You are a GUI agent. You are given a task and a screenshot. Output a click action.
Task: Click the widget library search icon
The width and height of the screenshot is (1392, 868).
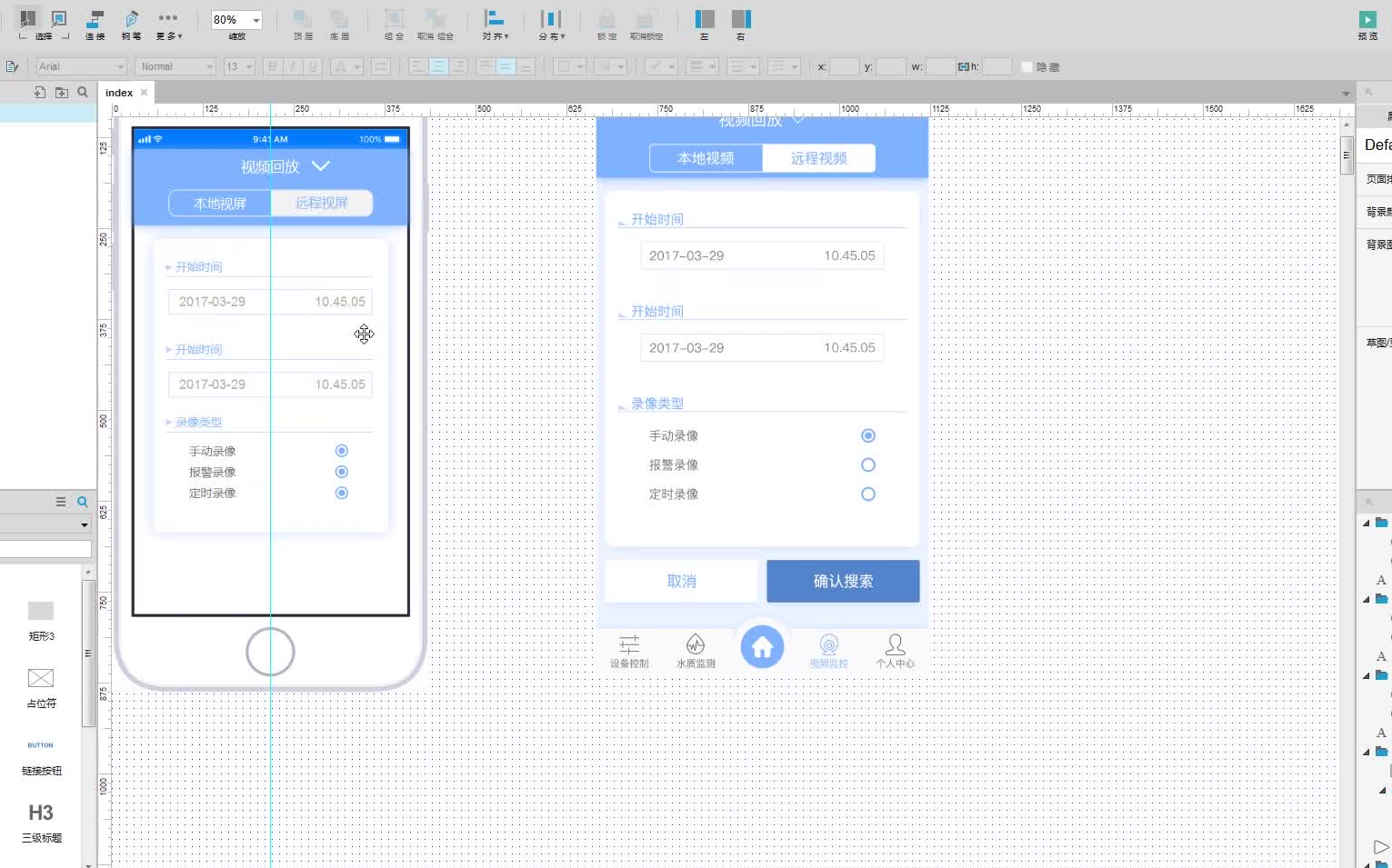(83, 502)
